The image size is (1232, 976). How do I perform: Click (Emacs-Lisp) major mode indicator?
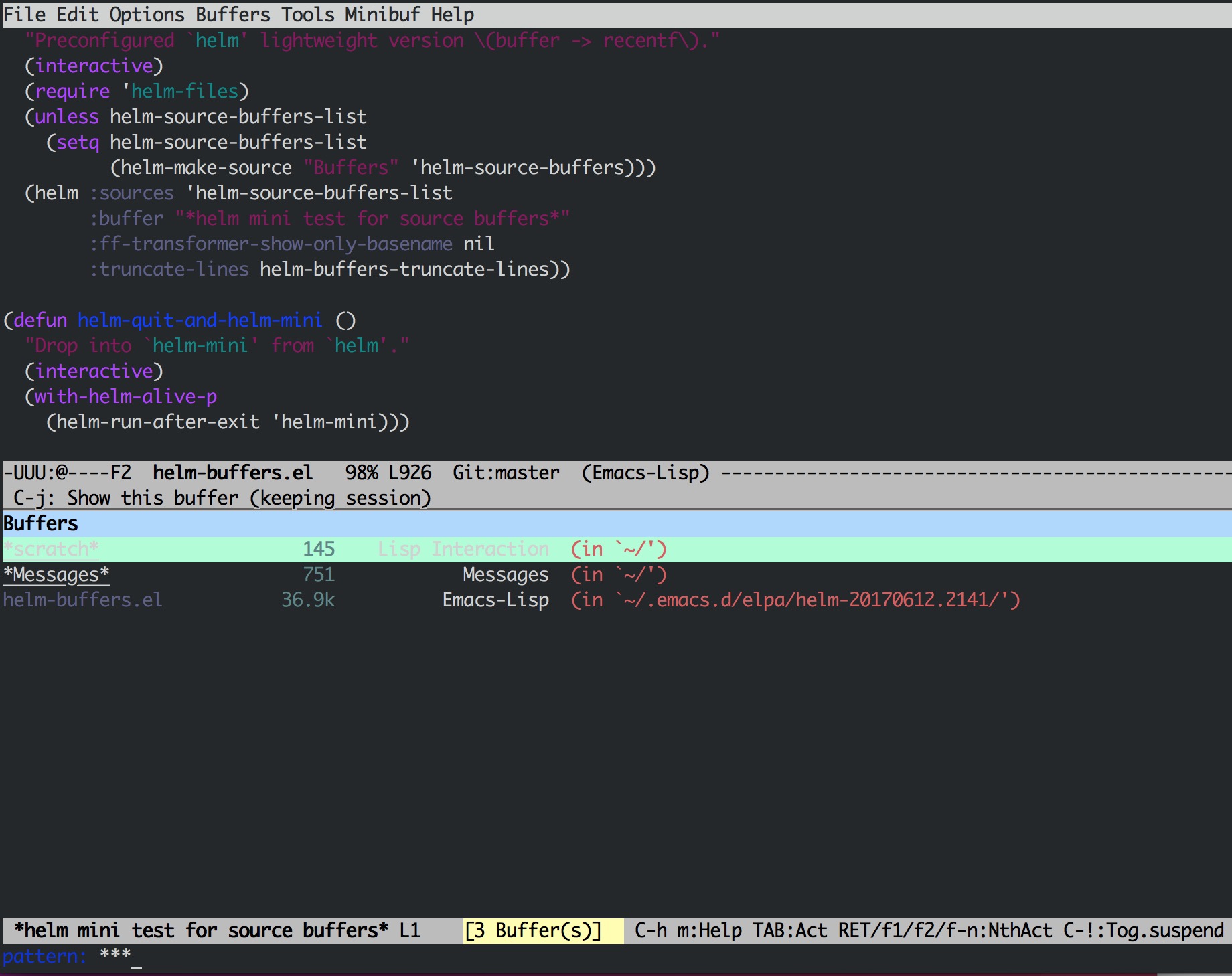tap(645, 473)
